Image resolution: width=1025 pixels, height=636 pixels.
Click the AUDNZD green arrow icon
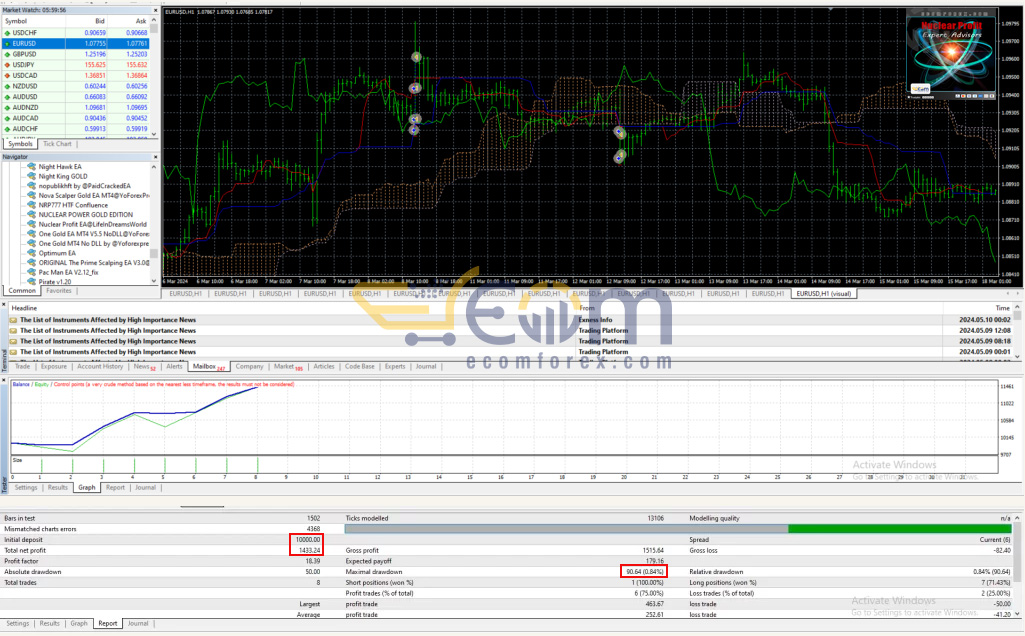coord(7,108)
